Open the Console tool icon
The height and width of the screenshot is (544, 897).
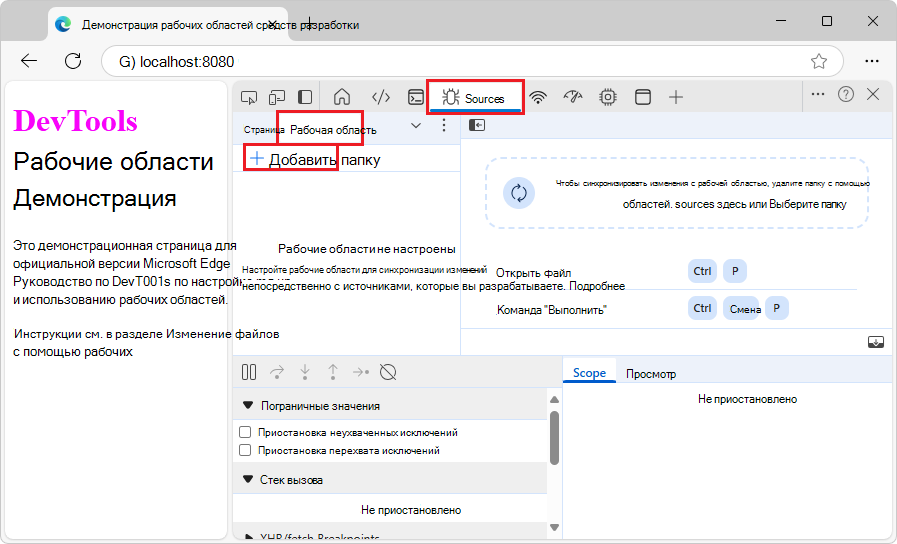tap(416, 97)
